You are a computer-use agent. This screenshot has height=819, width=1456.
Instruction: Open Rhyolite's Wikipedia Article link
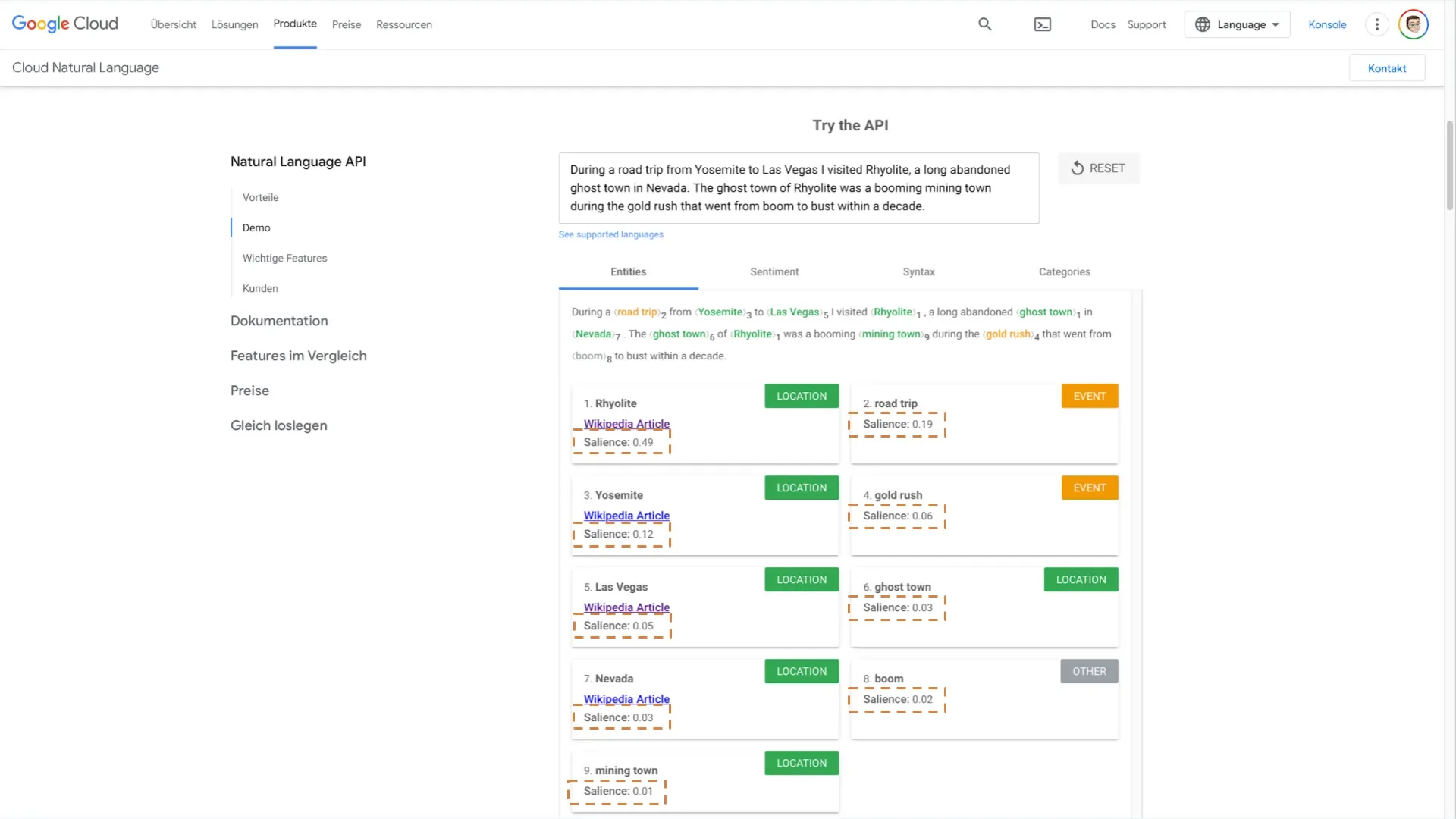[x=626, y=424]
